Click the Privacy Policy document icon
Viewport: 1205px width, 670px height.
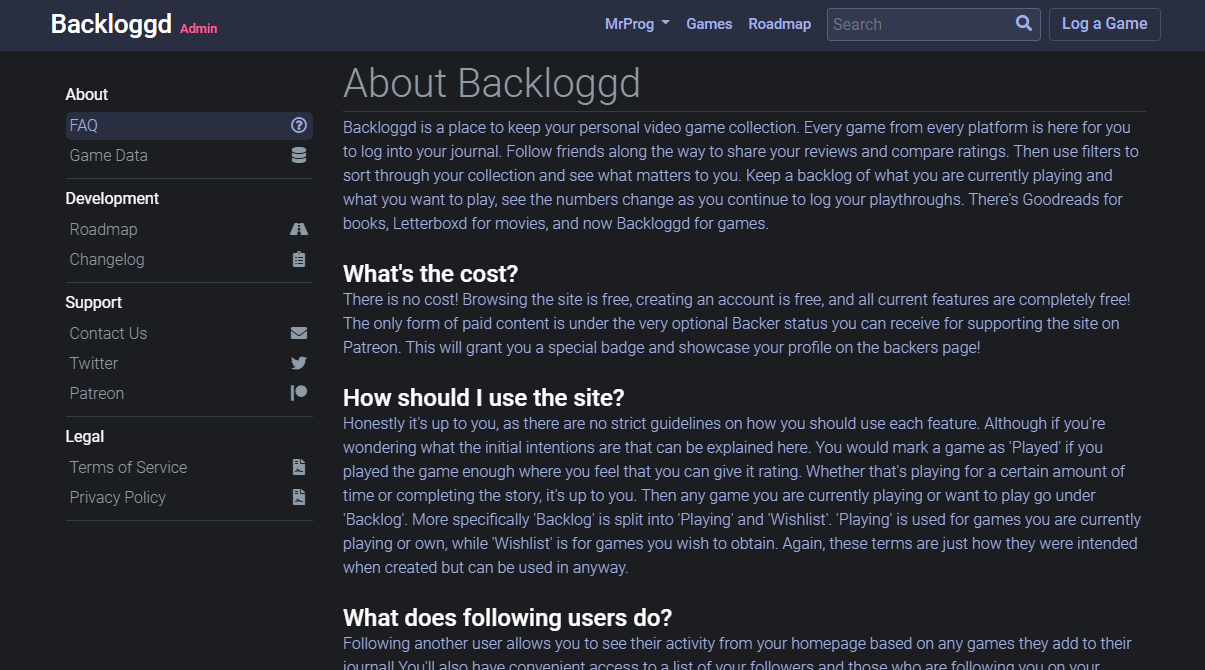[x=298, y=497]
